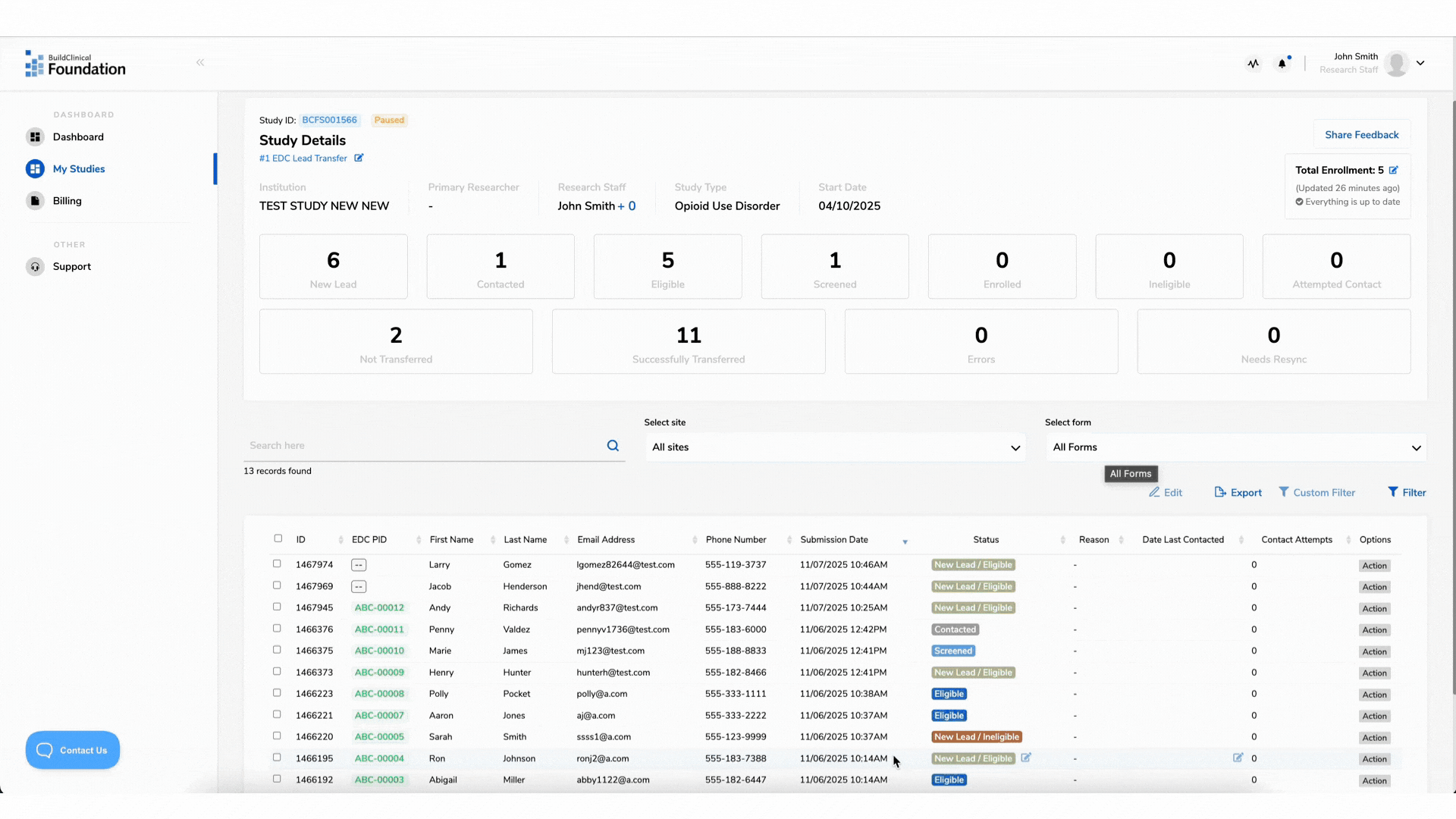Open the All sites dropdown

(x=835, y=447)
